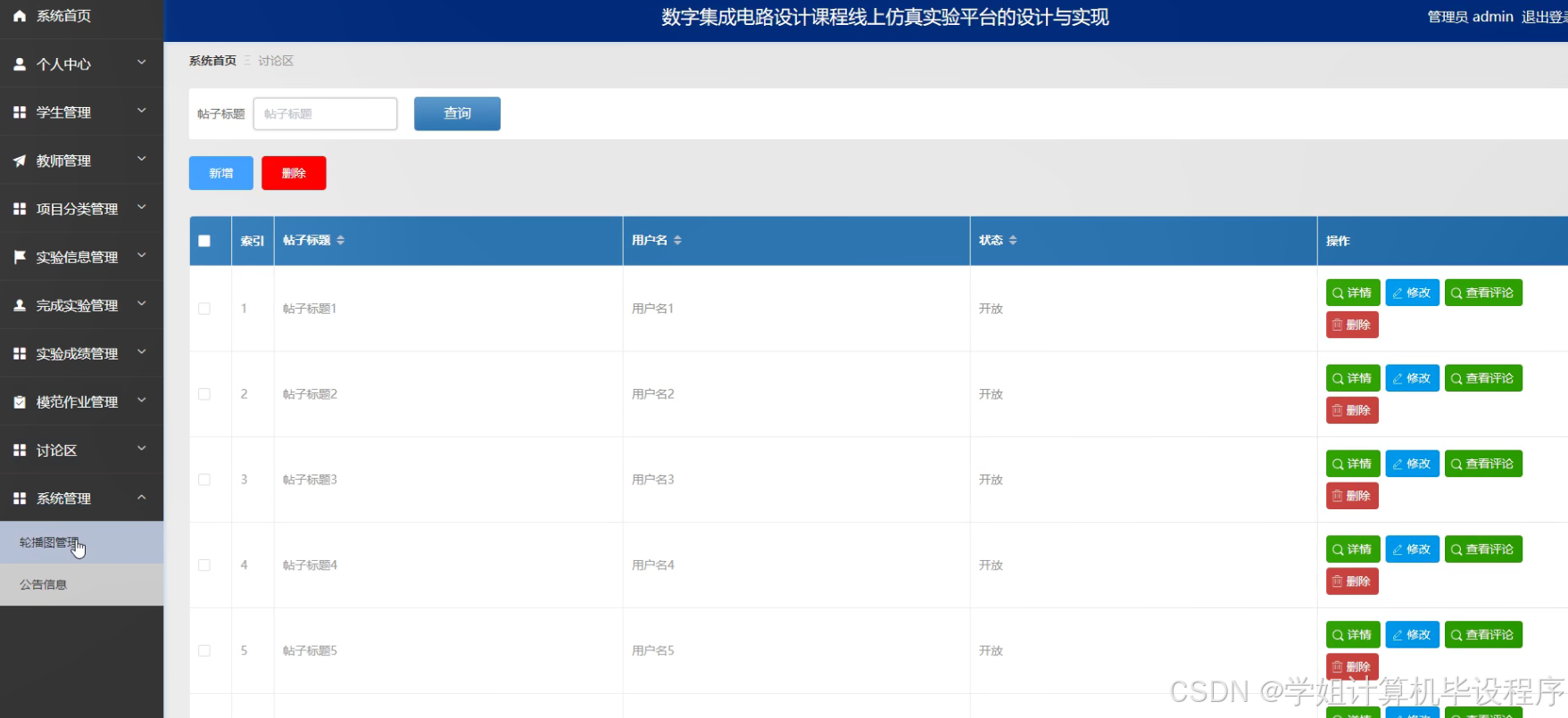Edit the 帖子标题5 row

point(1412,635)
